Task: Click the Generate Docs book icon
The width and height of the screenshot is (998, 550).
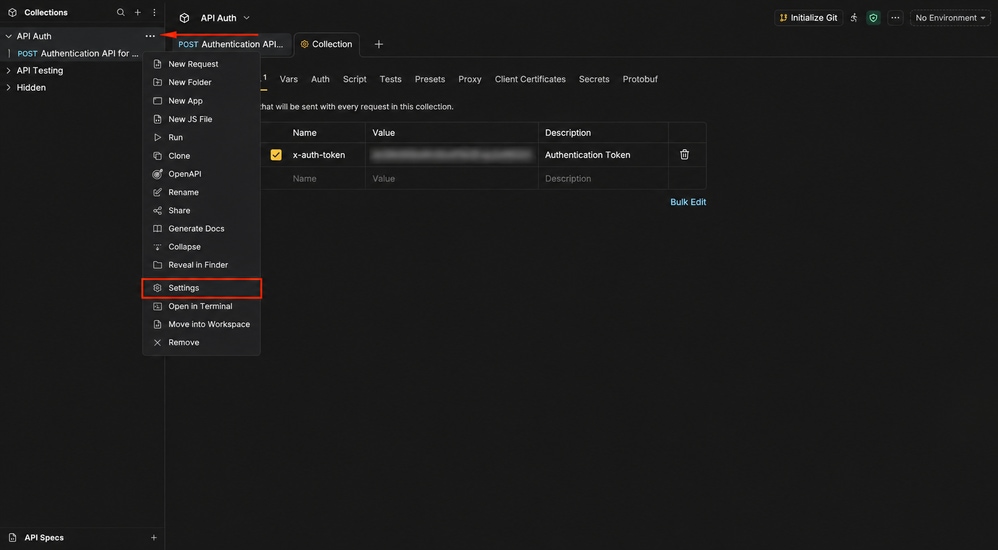Action: (x=157, y=229)
